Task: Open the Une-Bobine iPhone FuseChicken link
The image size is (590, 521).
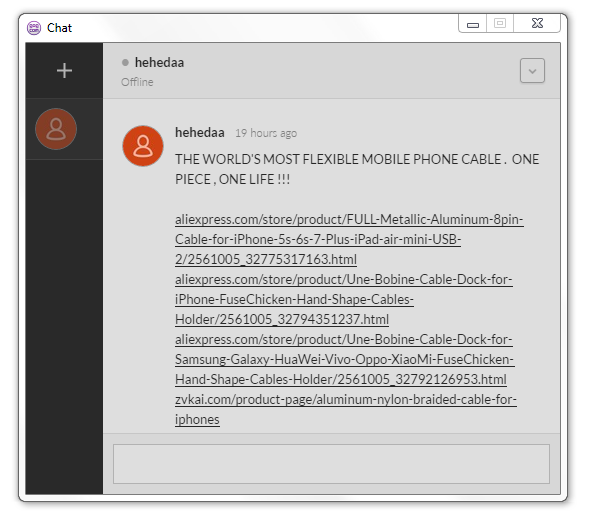Action: (344, 299)
